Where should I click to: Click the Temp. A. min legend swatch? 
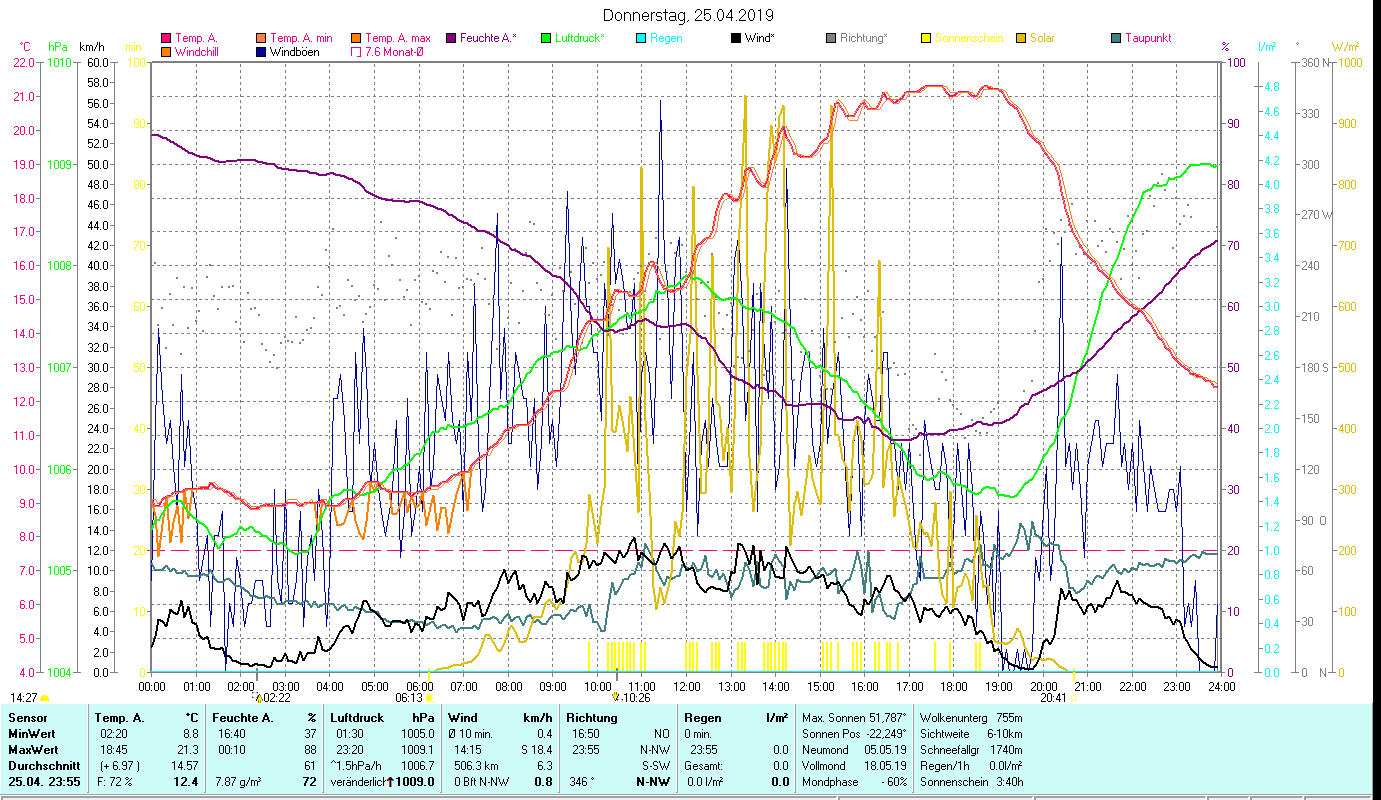(262, 38)
